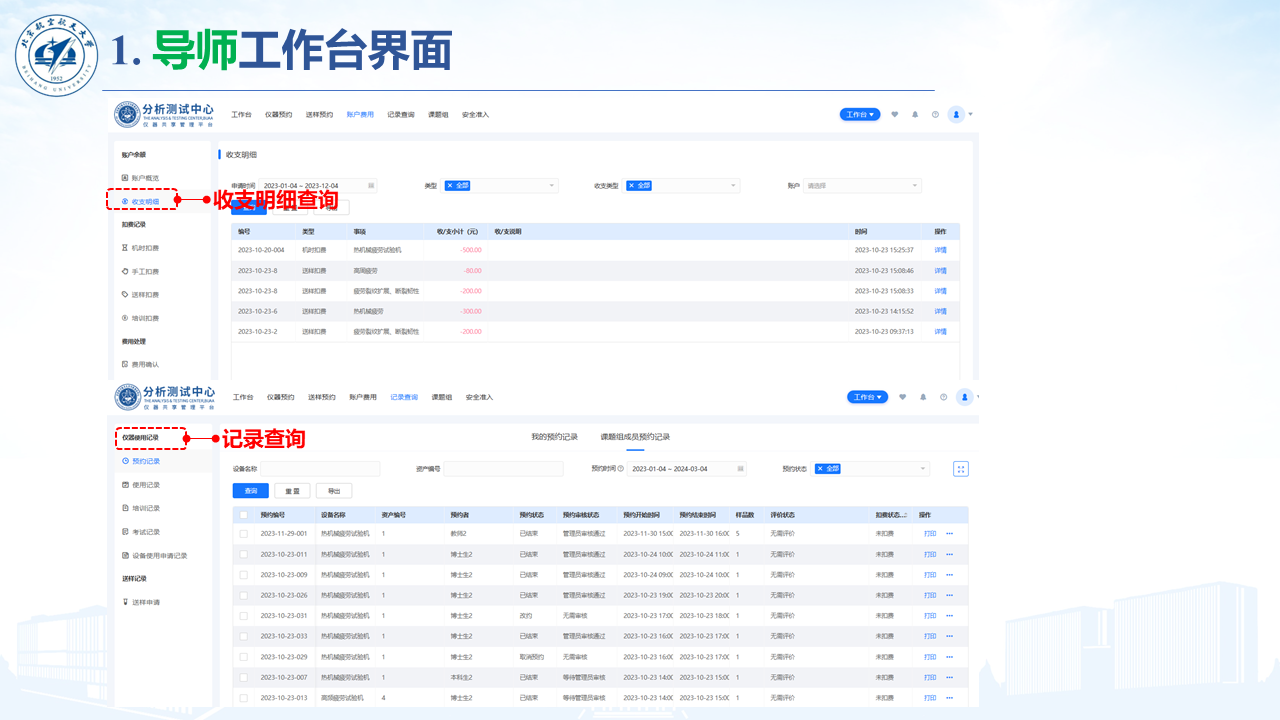Open 考试记录 sidebar entry
This screenshot has width=1280, height=720.
click(145, 532)
